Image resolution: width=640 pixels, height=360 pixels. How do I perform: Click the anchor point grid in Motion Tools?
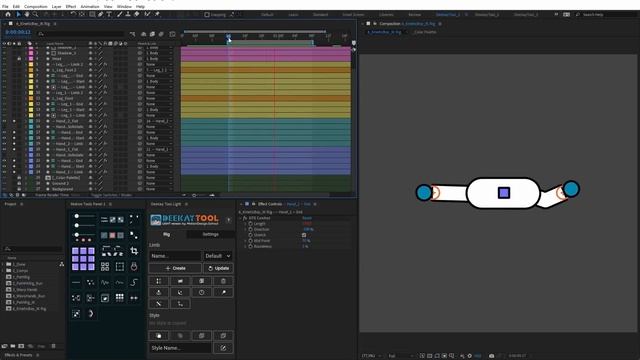83,259
